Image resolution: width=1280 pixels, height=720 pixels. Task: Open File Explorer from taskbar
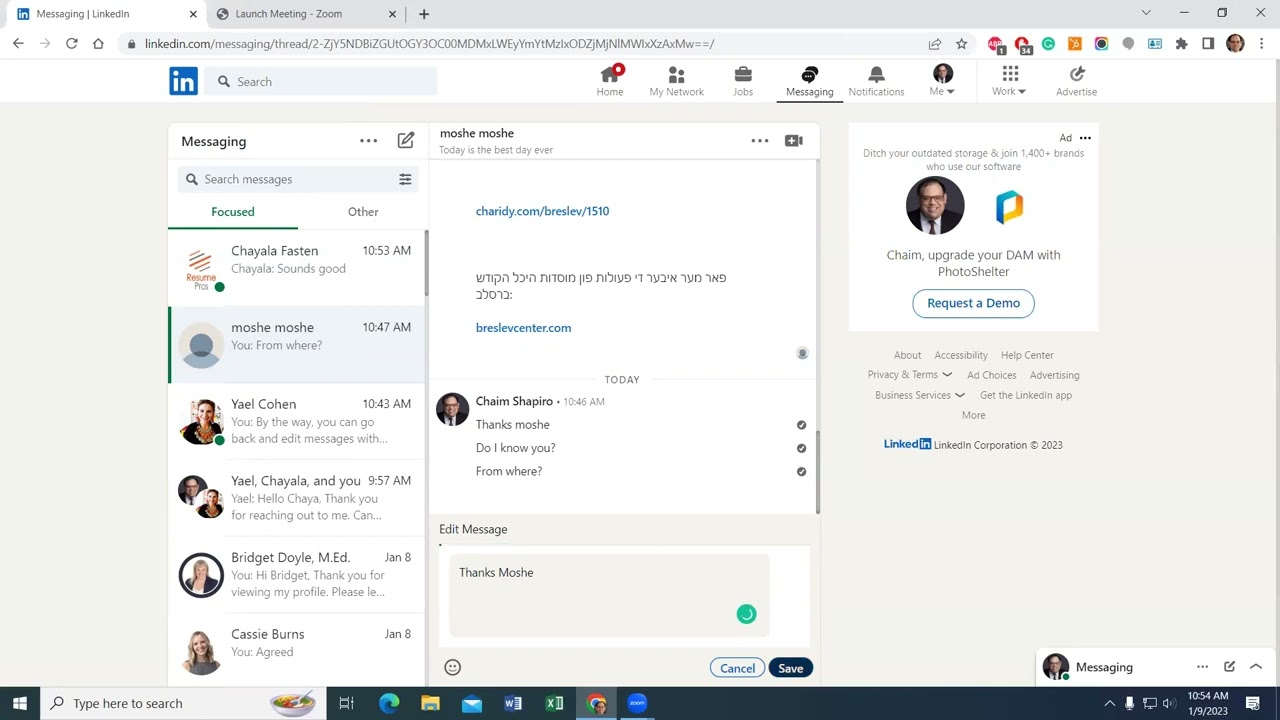point(430,703)
